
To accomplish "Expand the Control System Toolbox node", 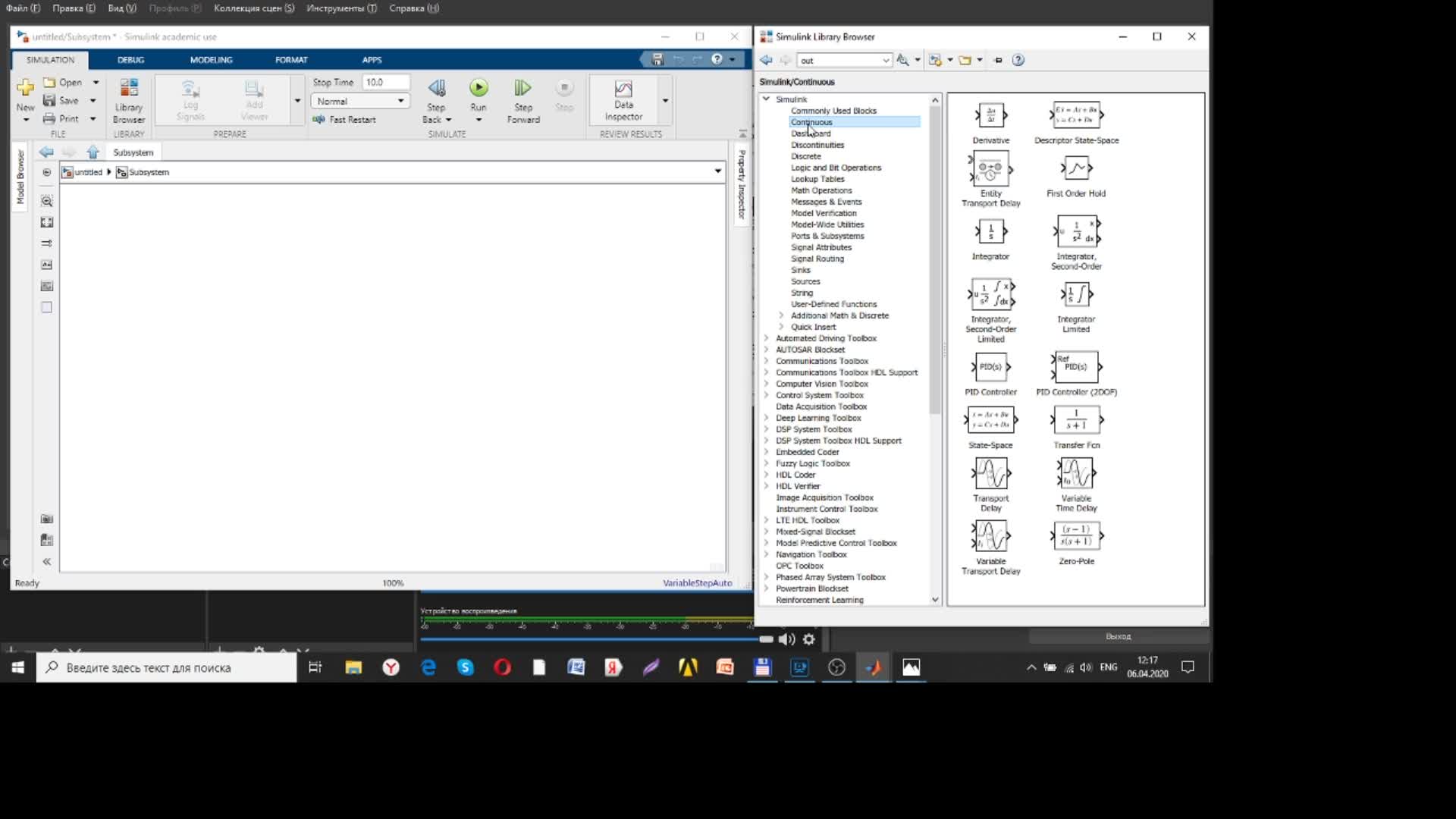I will (766, 394).
